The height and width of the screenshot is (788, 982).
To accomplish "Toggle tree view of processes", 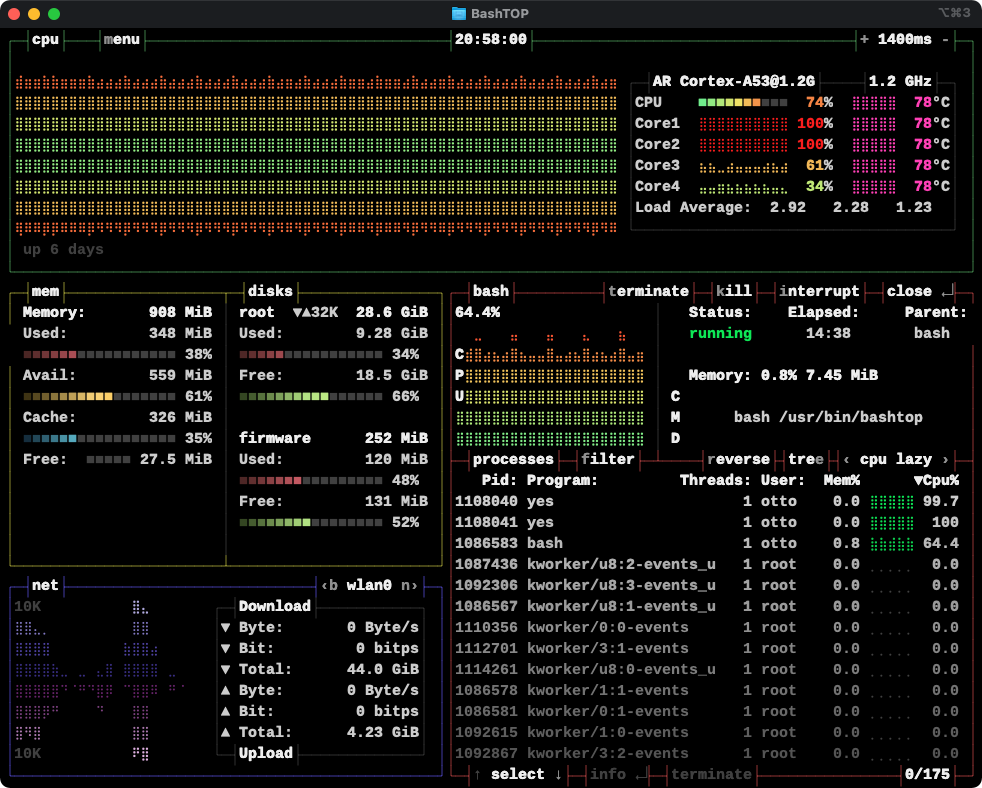I will click(805, 459).
